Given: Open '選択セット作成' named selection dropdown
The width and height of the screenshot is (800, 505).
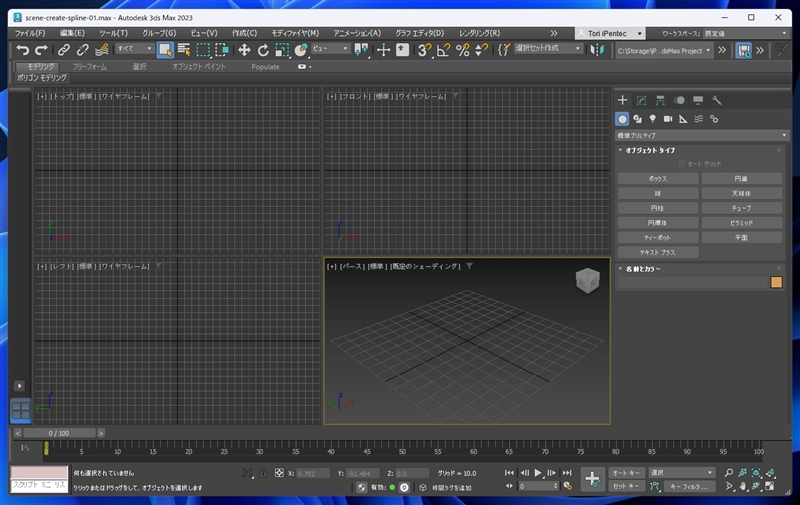Looking at the screenshot, I should pyautogui.click(x=547, y=48).
